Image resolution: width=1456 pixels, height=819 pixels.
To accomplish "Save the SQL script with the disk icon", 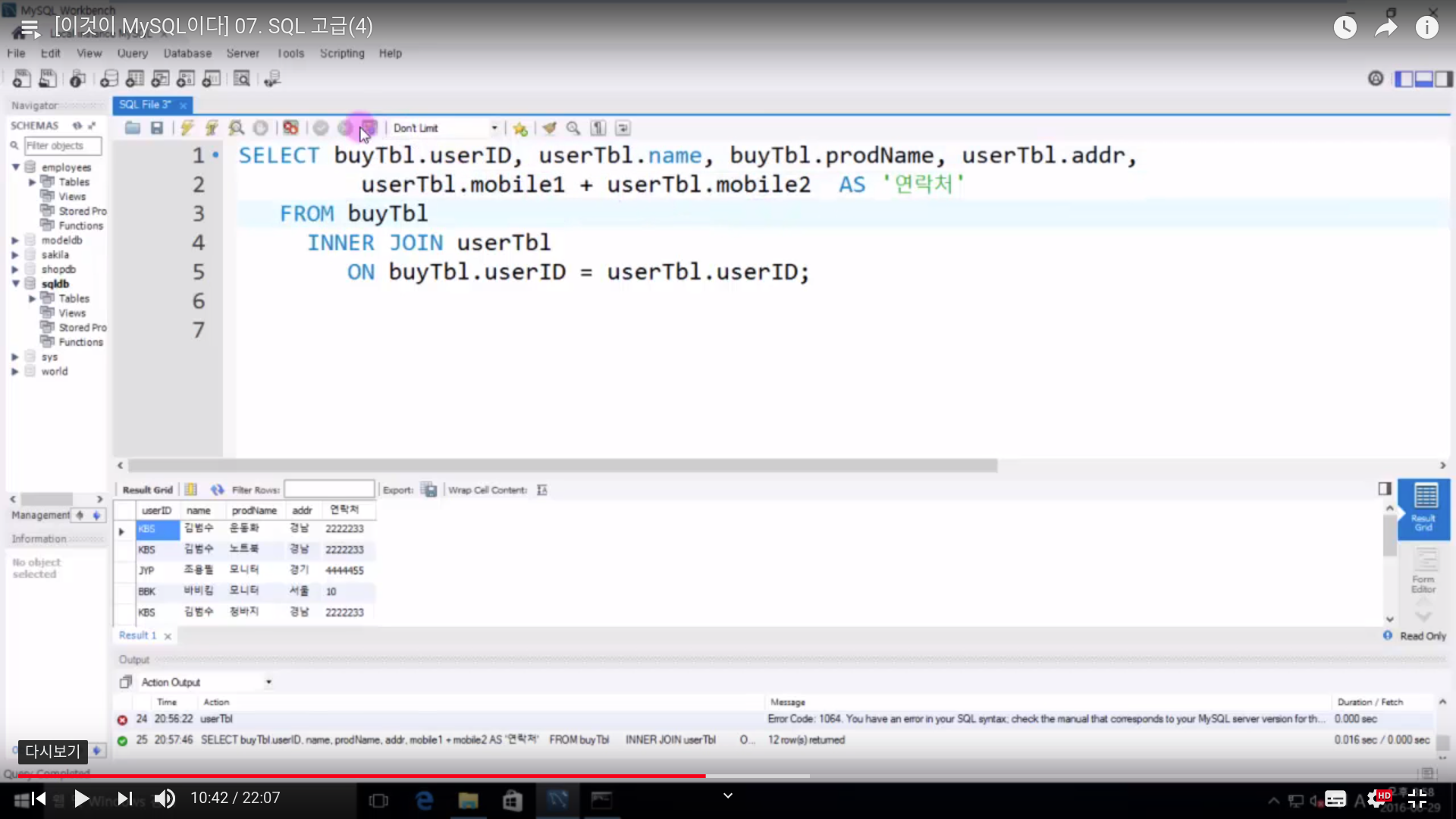I will point(157,128).
